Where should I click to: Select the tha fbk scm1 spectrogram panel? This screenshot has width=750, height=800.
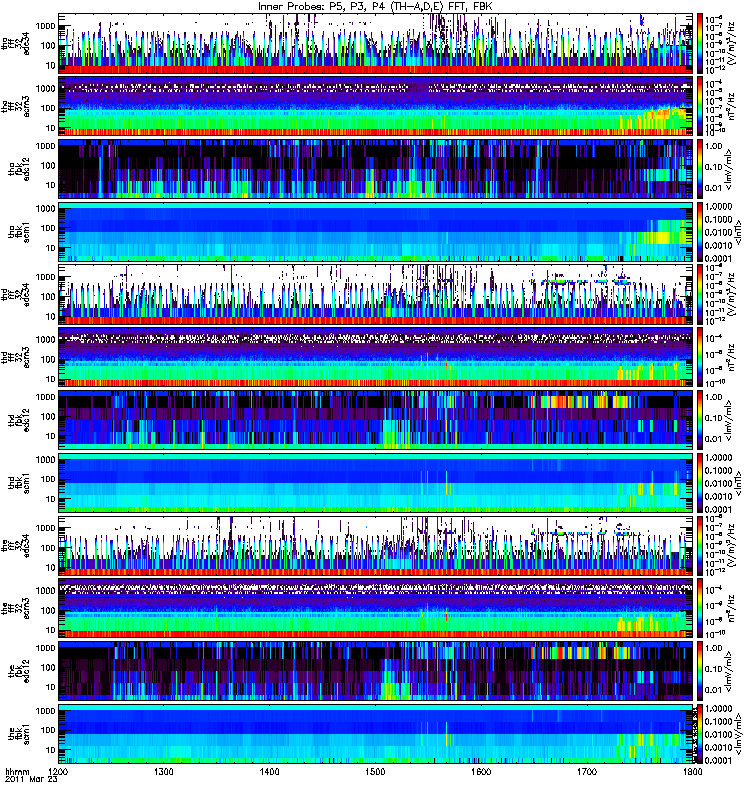click(x=376, y=232)
